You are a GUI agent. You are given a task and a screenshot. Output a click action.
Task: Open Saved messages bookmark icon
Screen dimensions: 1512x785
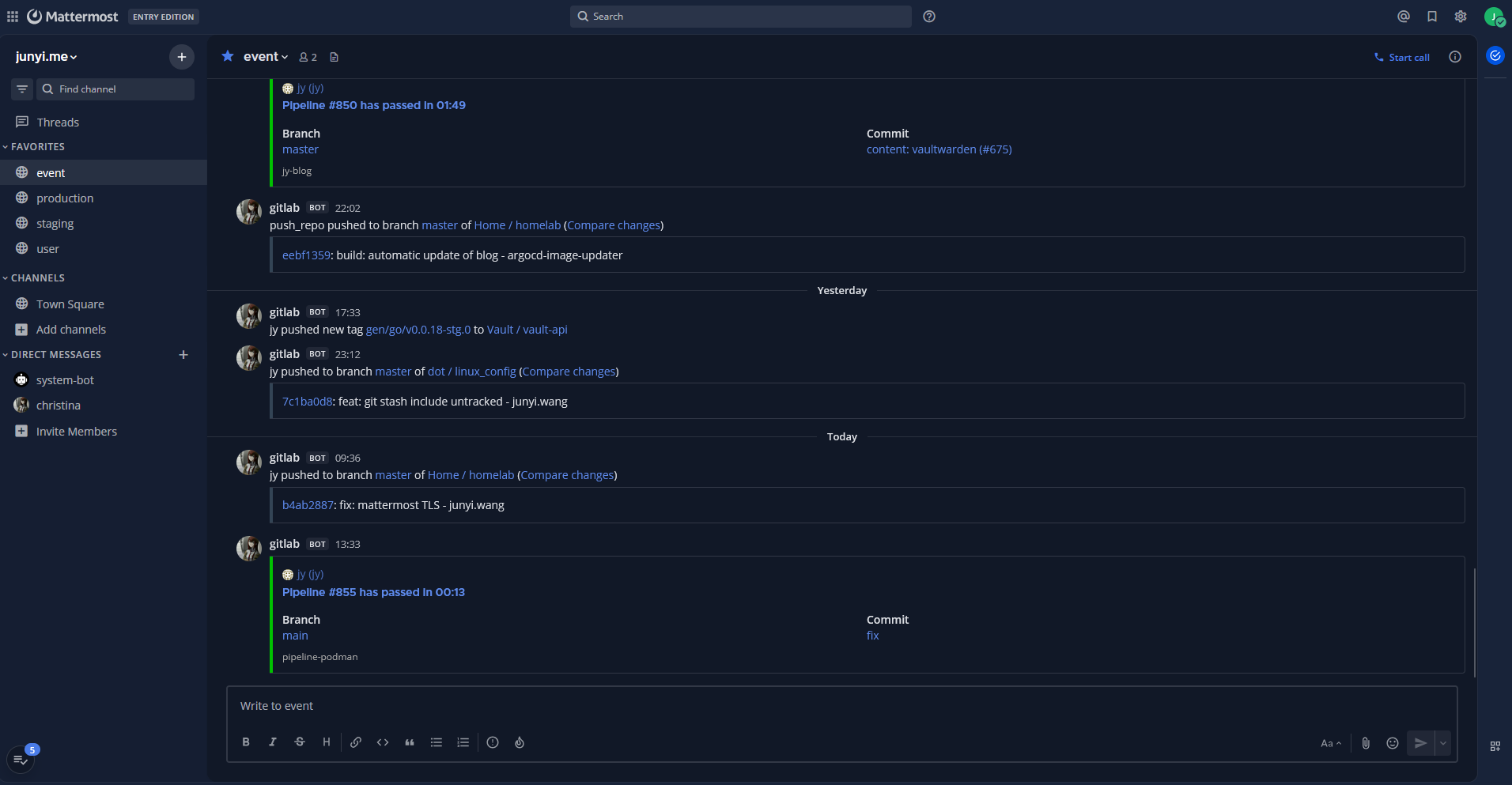(1432, 17)
